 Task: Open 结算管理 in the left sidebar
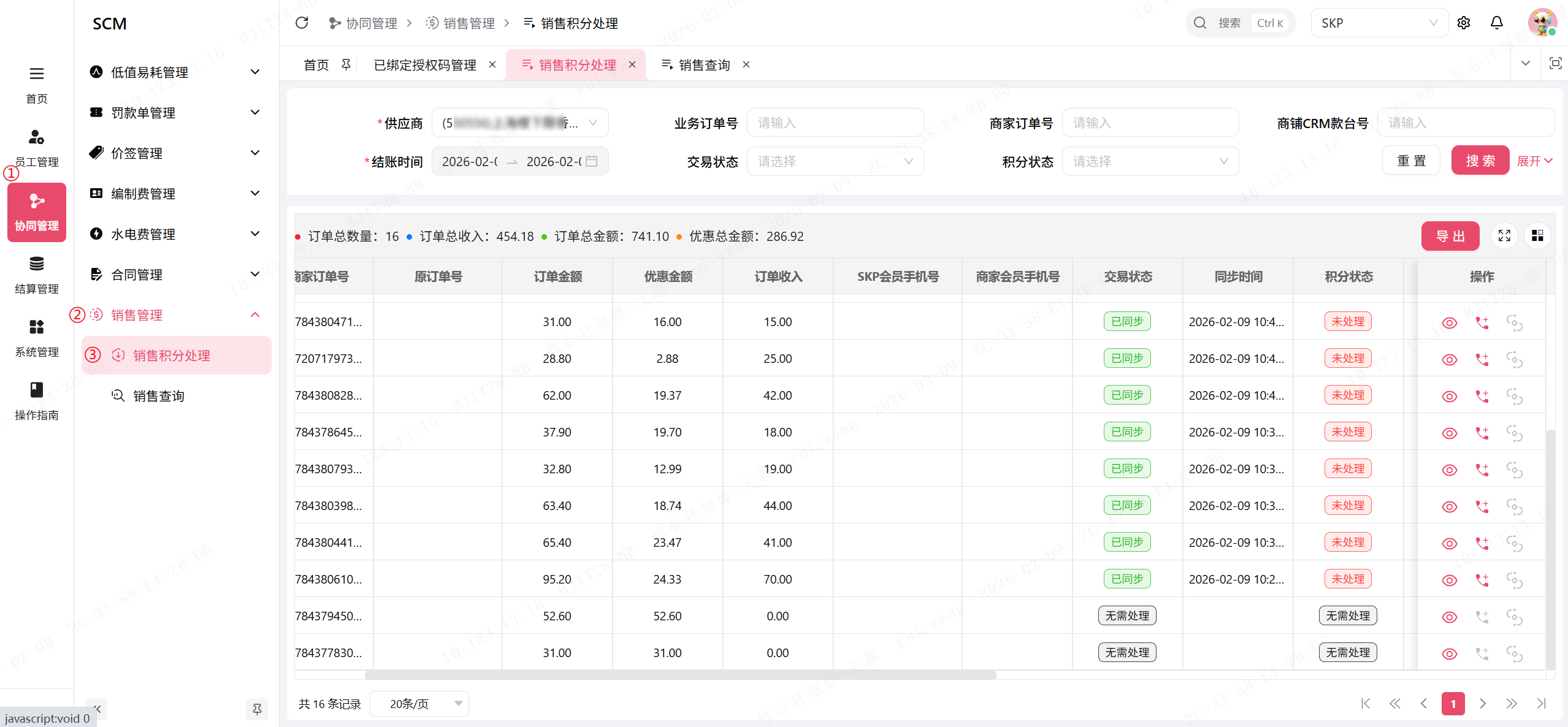(x=36, y=275)
